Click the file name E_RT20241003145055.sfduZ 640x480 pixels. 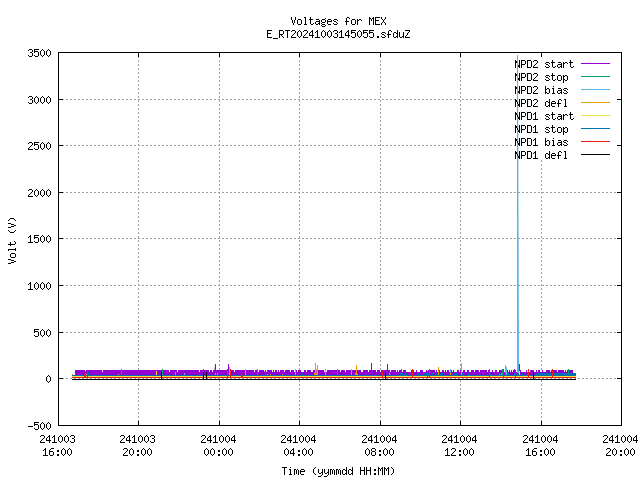[x=338, y=34]
